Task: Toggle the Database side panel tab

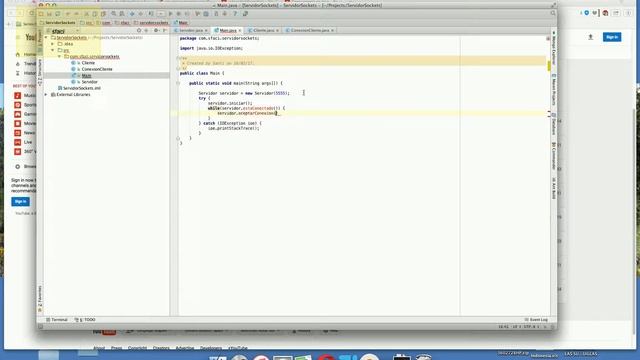Action: pos(554,124)
